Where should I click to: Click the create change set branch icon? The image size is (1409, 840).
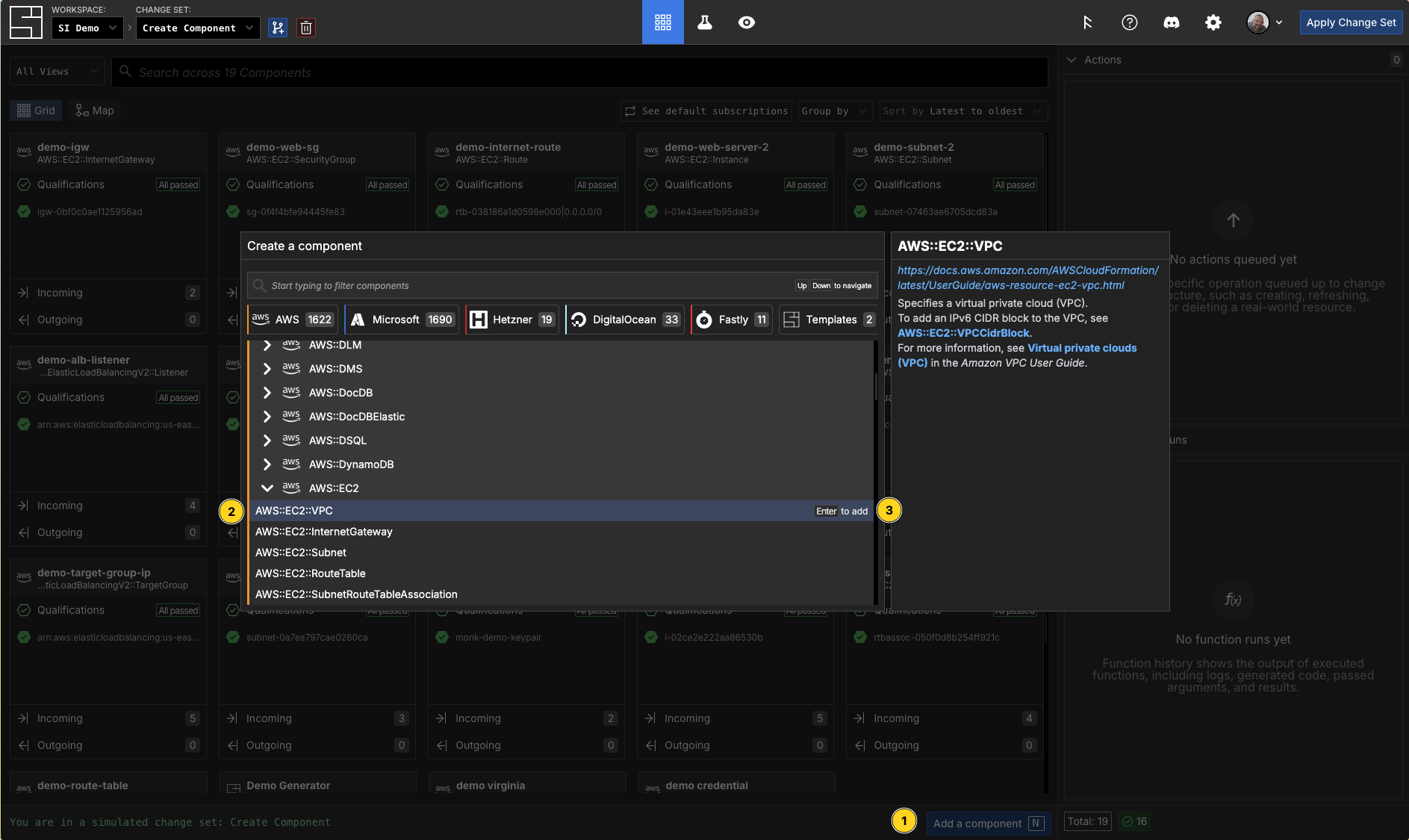click(x=278, y=28)
